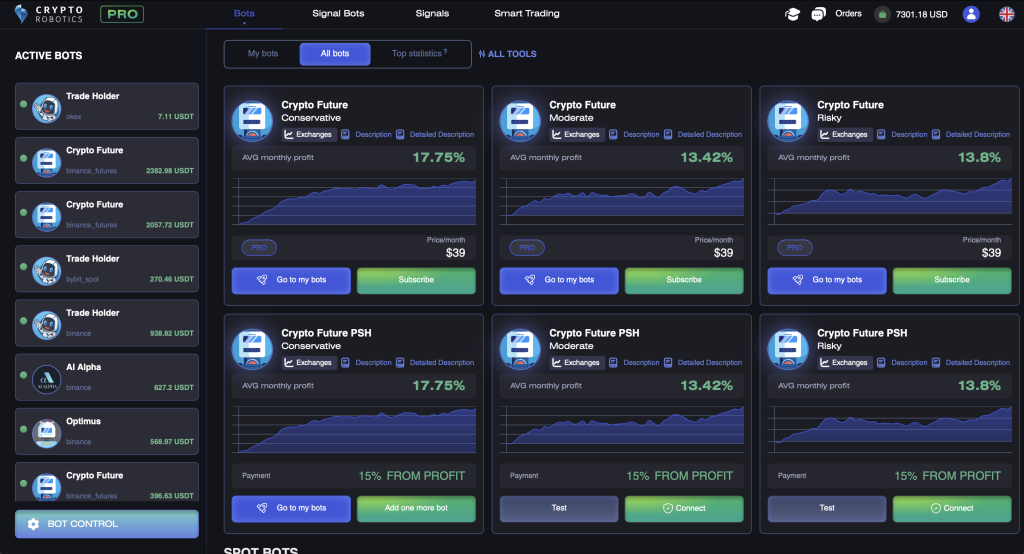Open Description of Crypto Future Moderate
This screenshot has width=1024, height=554.
click(634, 135)
